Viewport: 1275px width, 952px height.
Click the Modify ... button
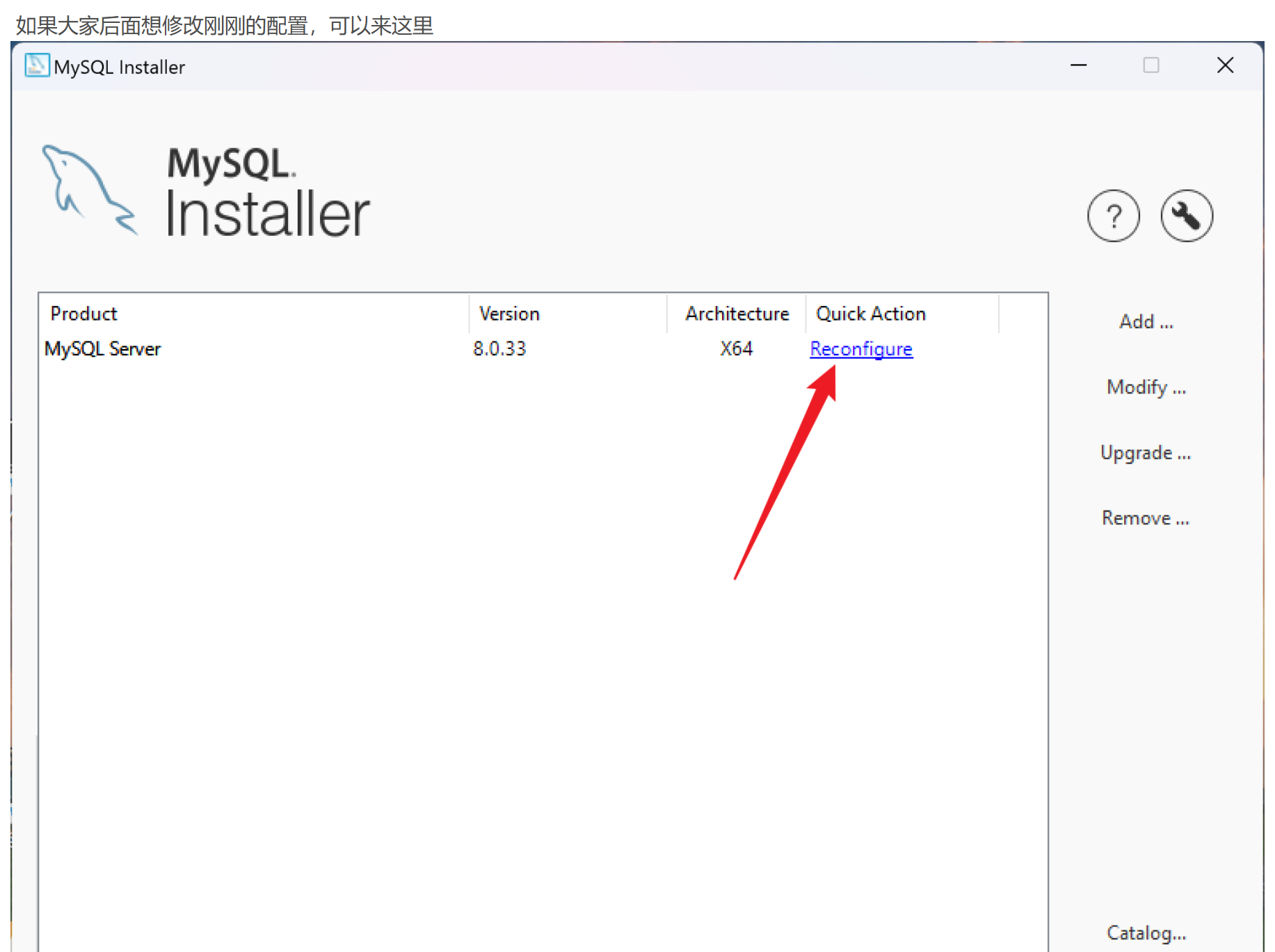pyautogui.click(x=1146, y=387)
